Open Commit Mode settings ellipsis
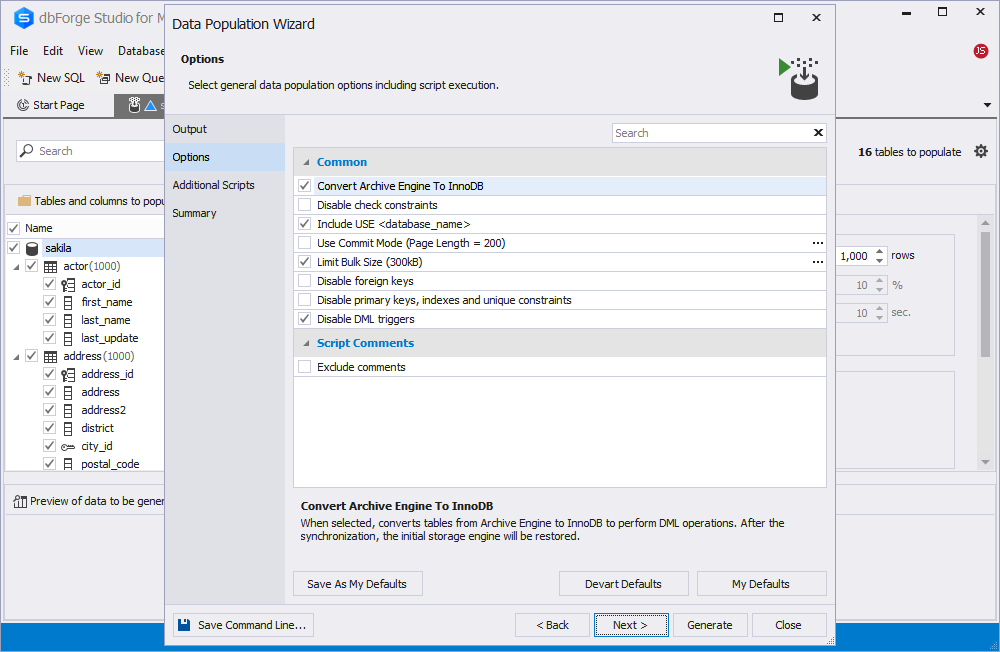1000x652 pixels. 818,243
